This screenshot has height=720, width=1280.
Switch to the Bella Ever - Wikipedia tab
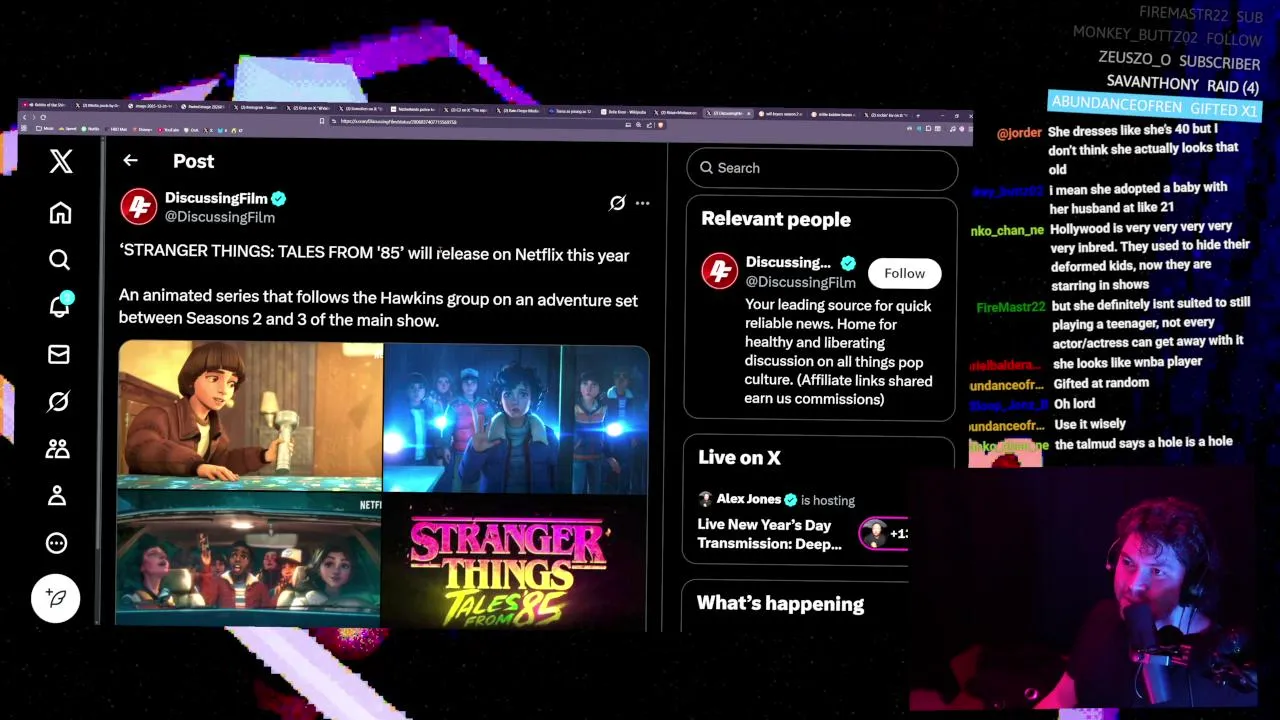627,112
